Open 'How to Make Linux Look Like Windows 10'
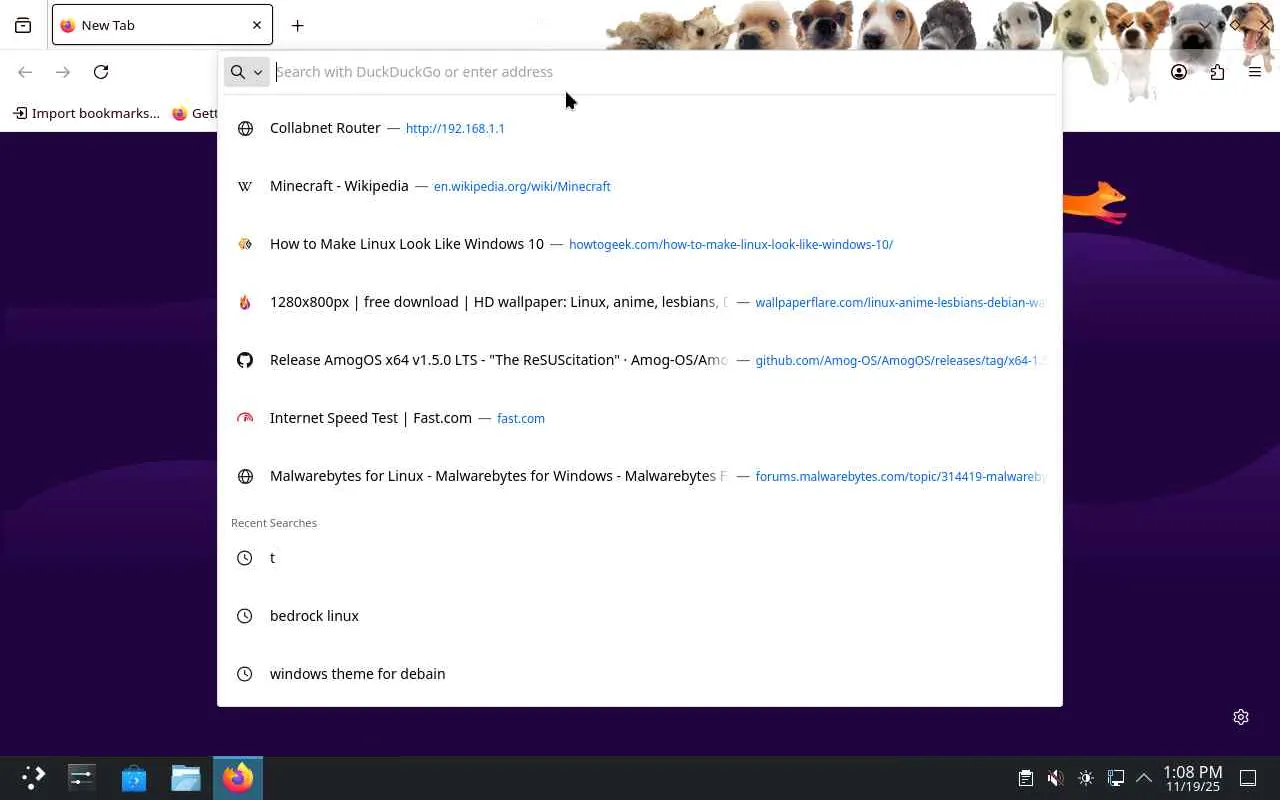This screenshot has height=800, width=1280. 640,244
